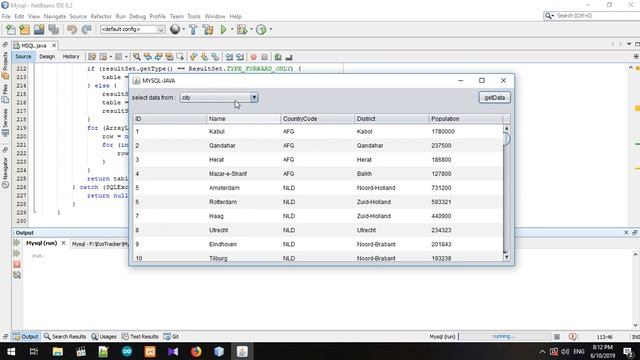The image size is (640, 360).
Task: Click the getData button
Action: 495,98
